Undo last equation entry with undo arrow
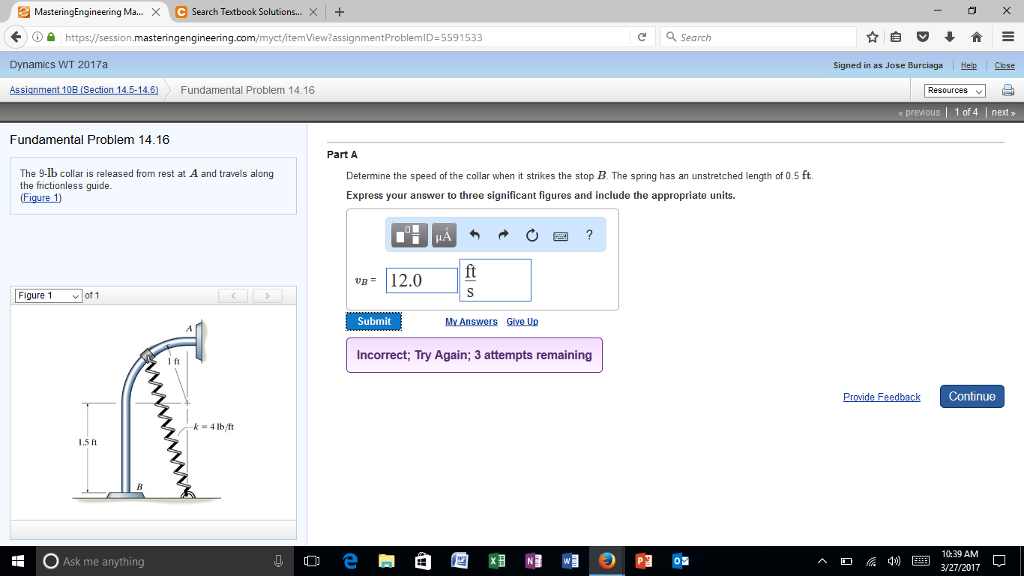This screenshot has width=1024, height=576. pyautogui.click(x=474, y=235)
